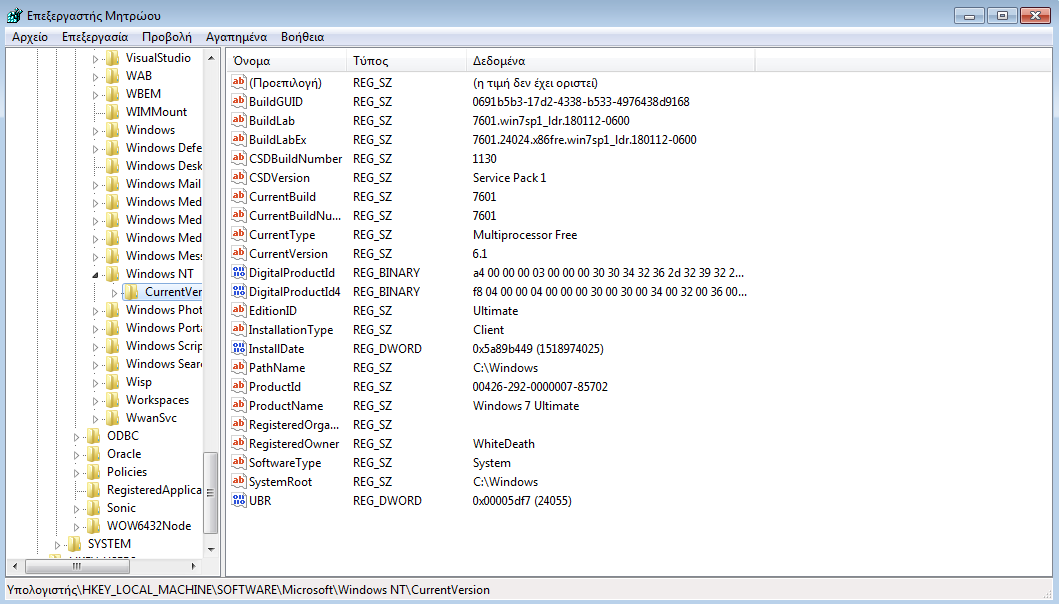Select the WAB key in tree
The image size is (1059, 604).
click(138, 76)
